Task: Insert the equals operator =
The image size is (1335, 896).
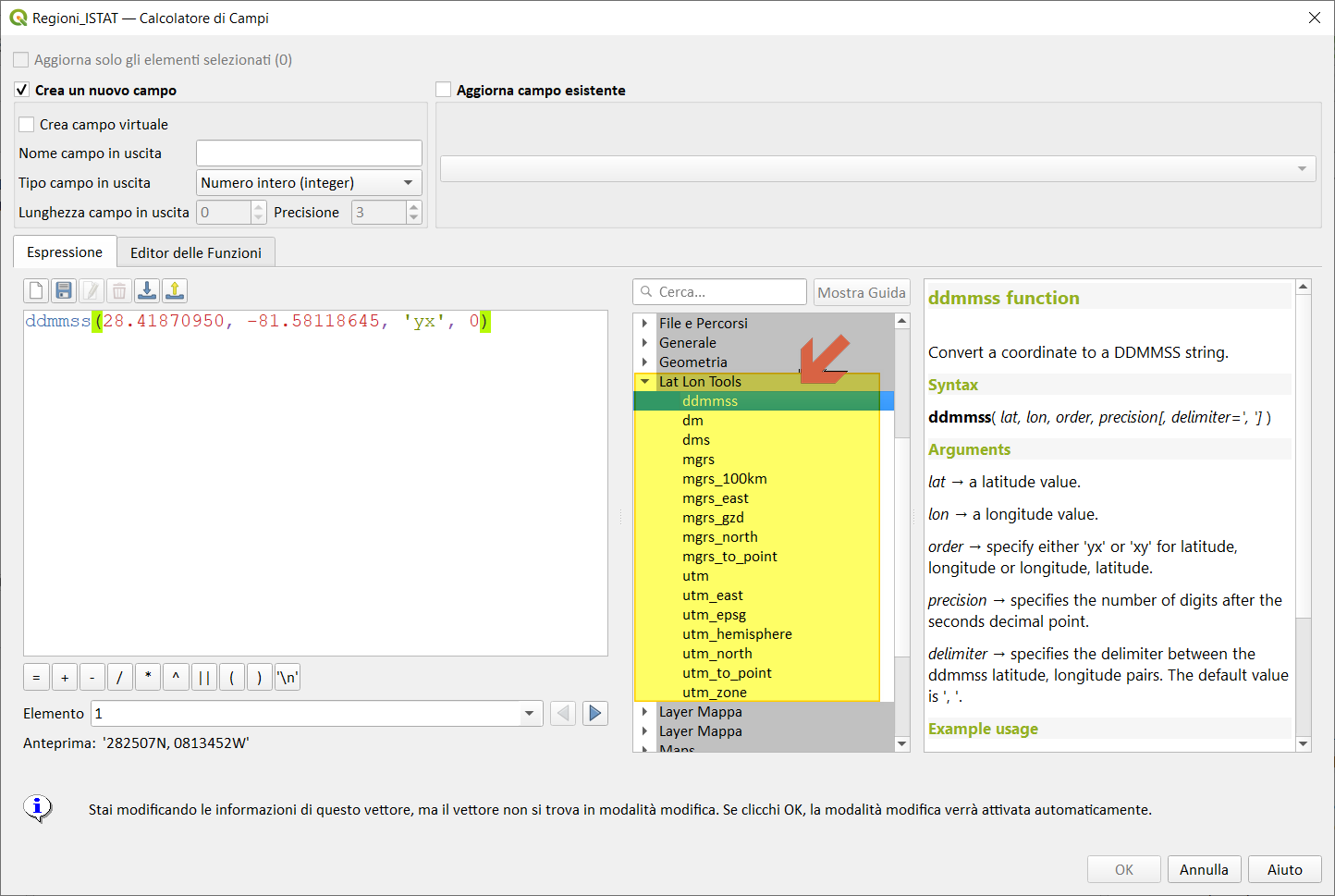Action: coord(36,676)
